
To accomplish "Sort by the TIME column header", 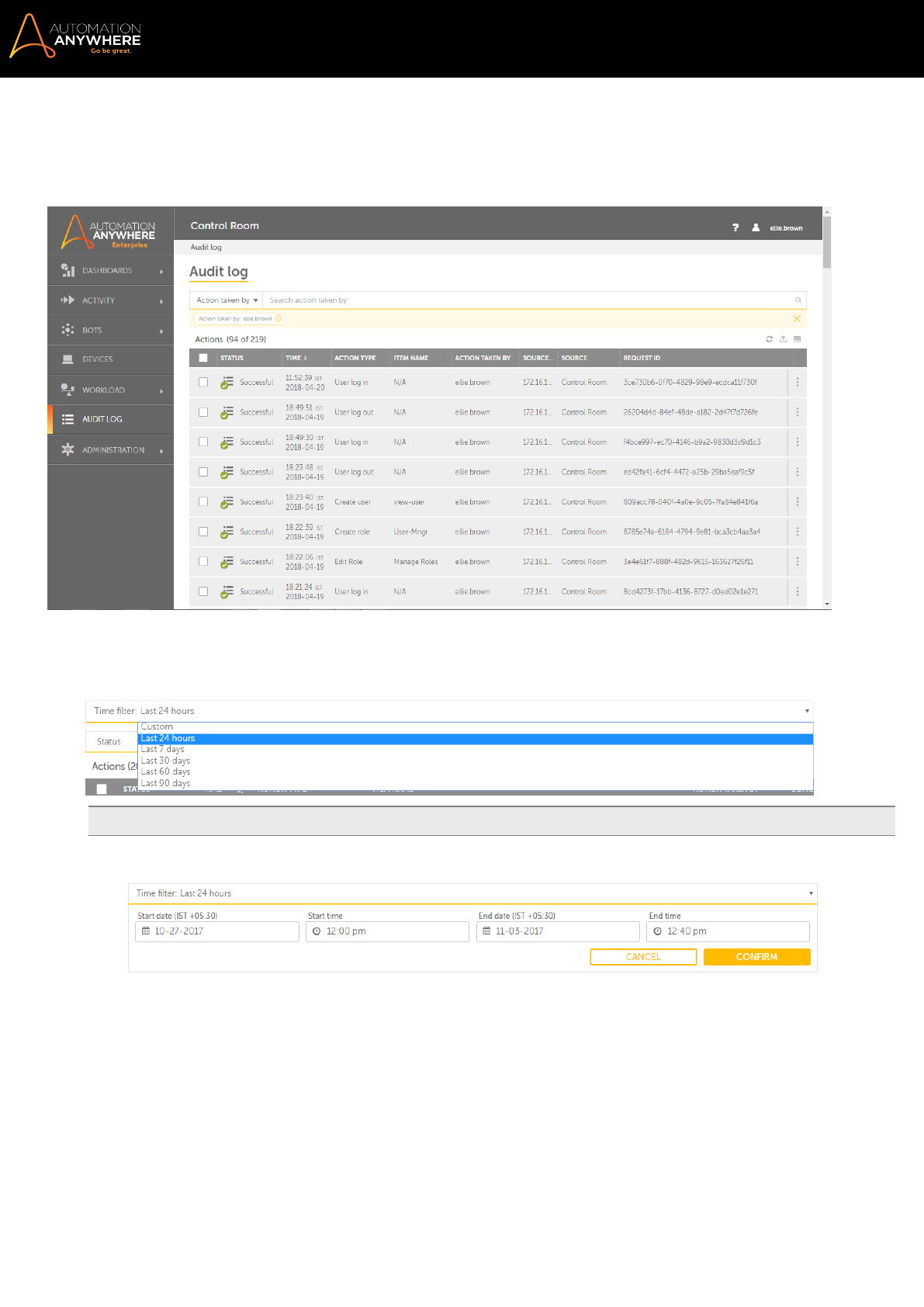I will tap(296, 358).
